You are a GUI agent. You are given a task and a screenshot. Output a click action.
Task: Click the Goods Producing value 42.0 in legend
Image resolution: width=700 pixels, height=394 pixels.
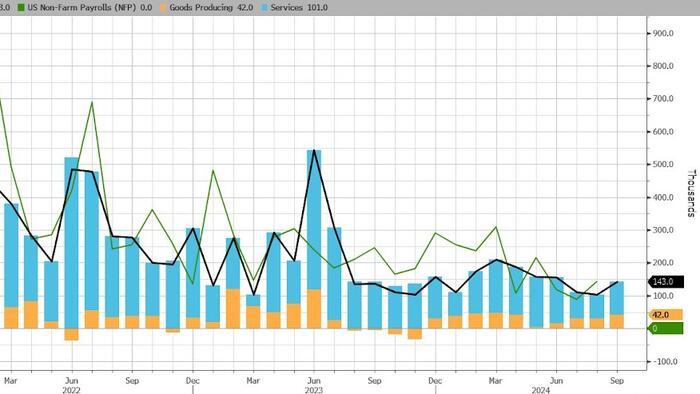pos(244,8)
